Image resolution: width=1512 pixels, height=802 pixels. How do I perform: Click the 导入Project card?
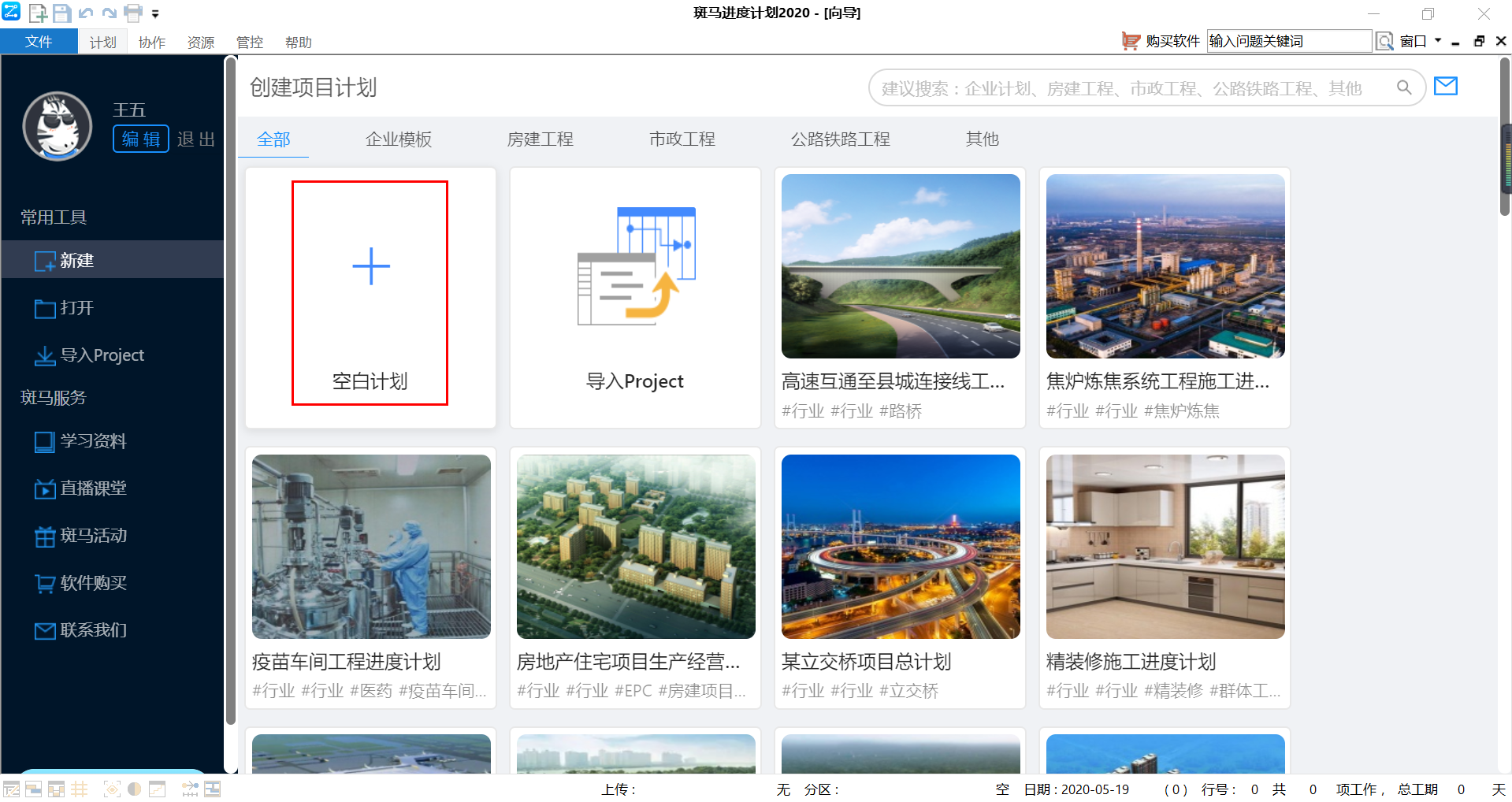tap(635, 298)
